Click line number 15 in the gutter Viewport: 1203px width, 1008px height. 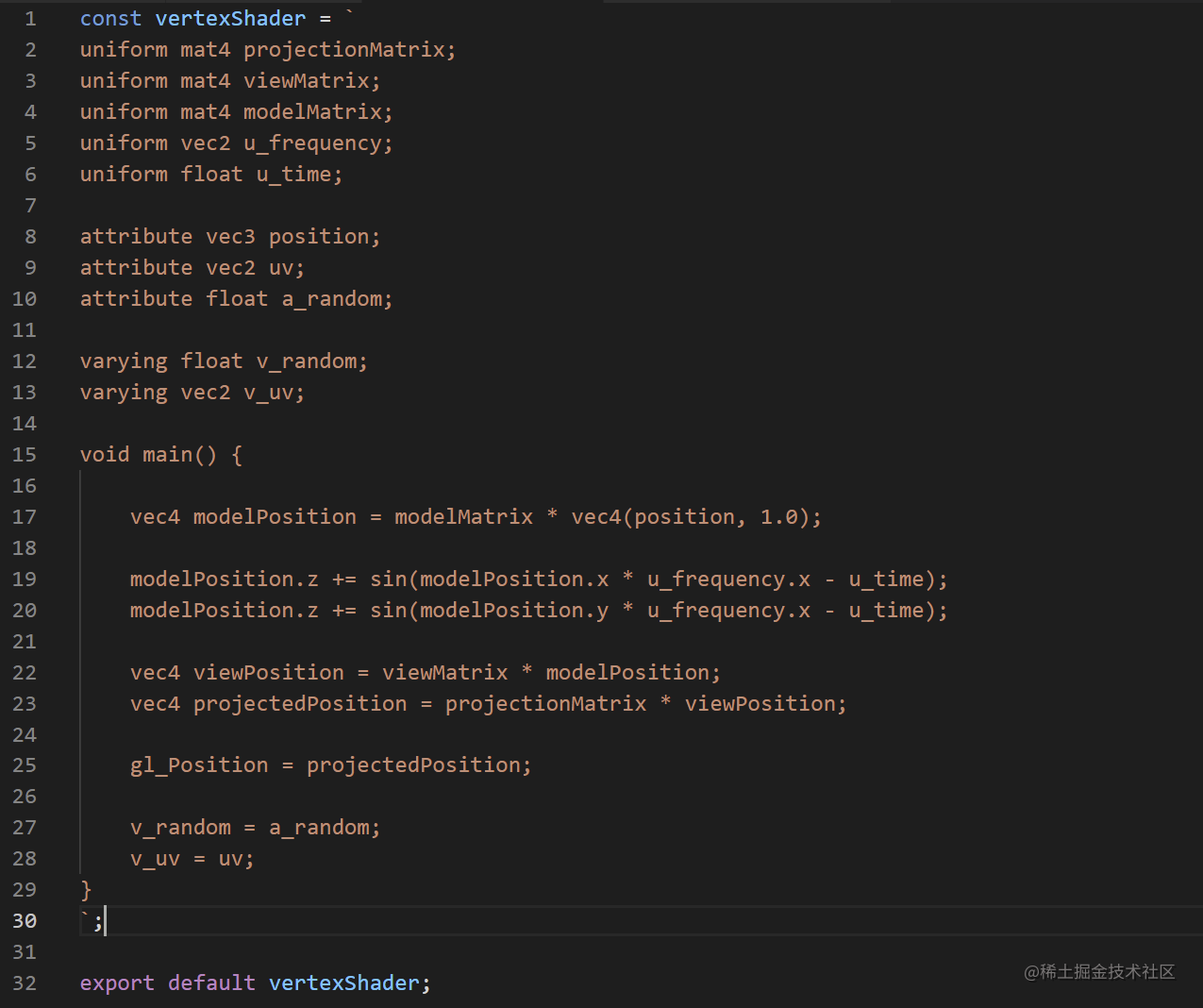[25, 455]
